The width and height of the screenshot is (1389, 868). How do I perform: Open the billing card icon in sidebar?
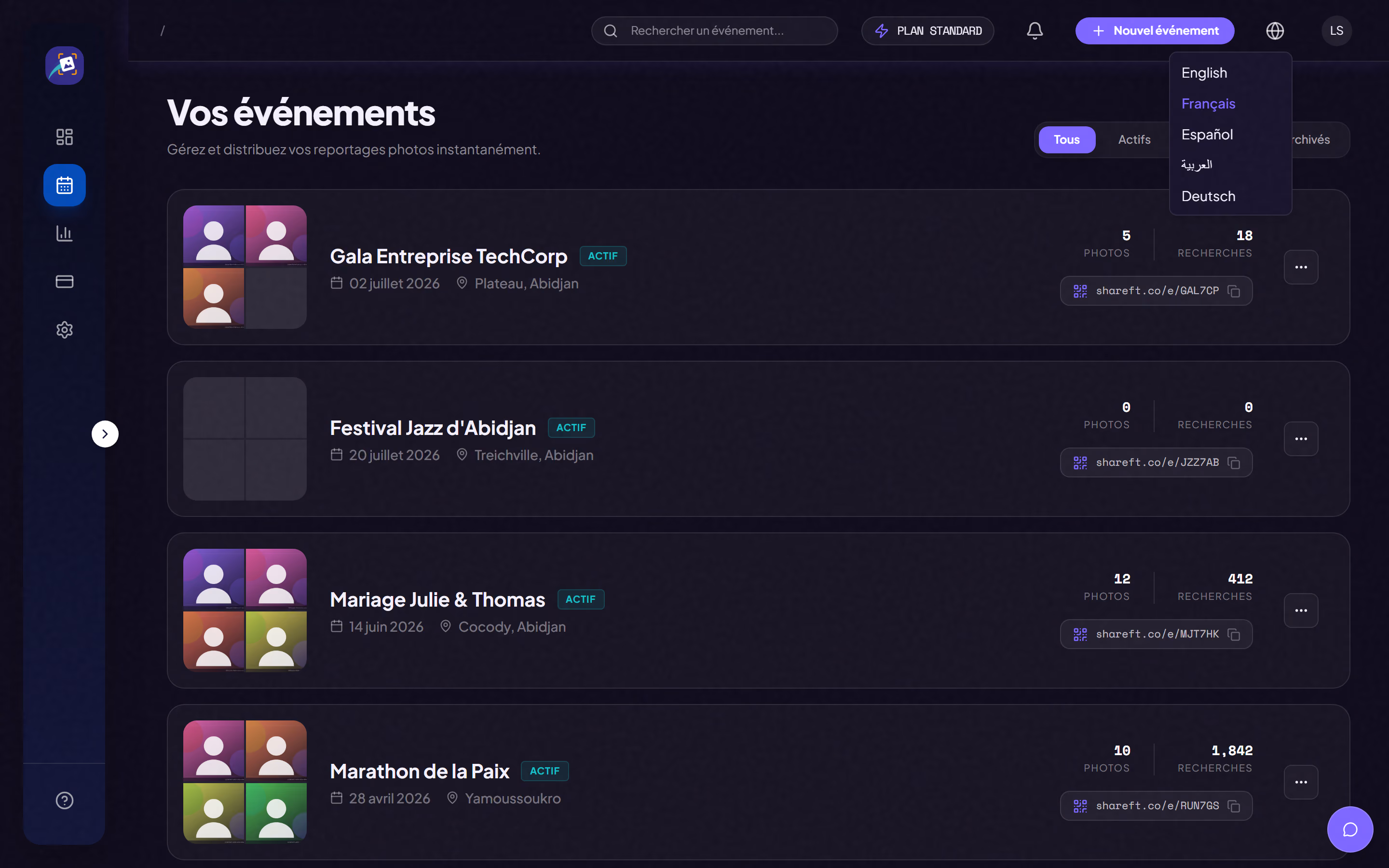click(x=64, y=282)
